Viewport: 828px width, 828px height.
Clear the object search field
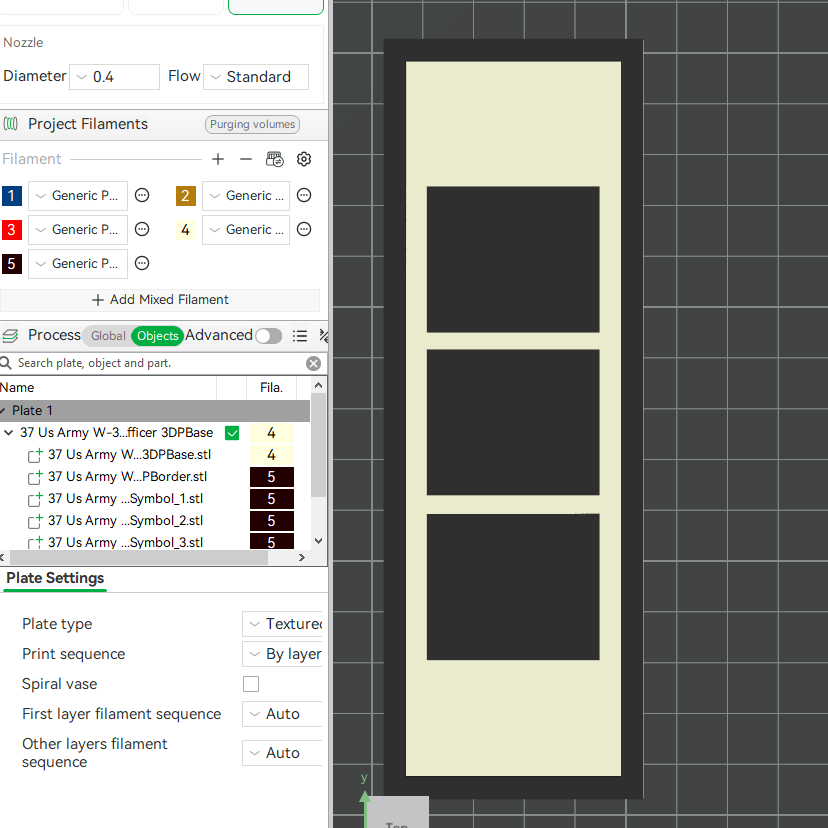click(x=313, y=363)
